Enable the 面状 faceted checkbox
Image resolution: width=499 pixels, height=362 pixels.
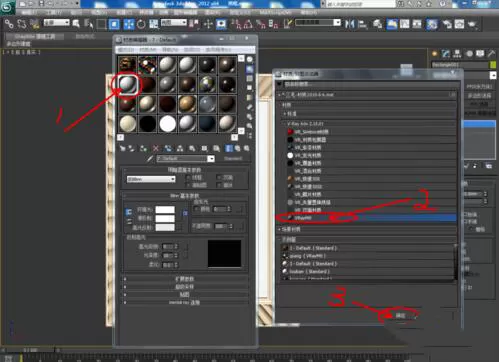[219, 185]
